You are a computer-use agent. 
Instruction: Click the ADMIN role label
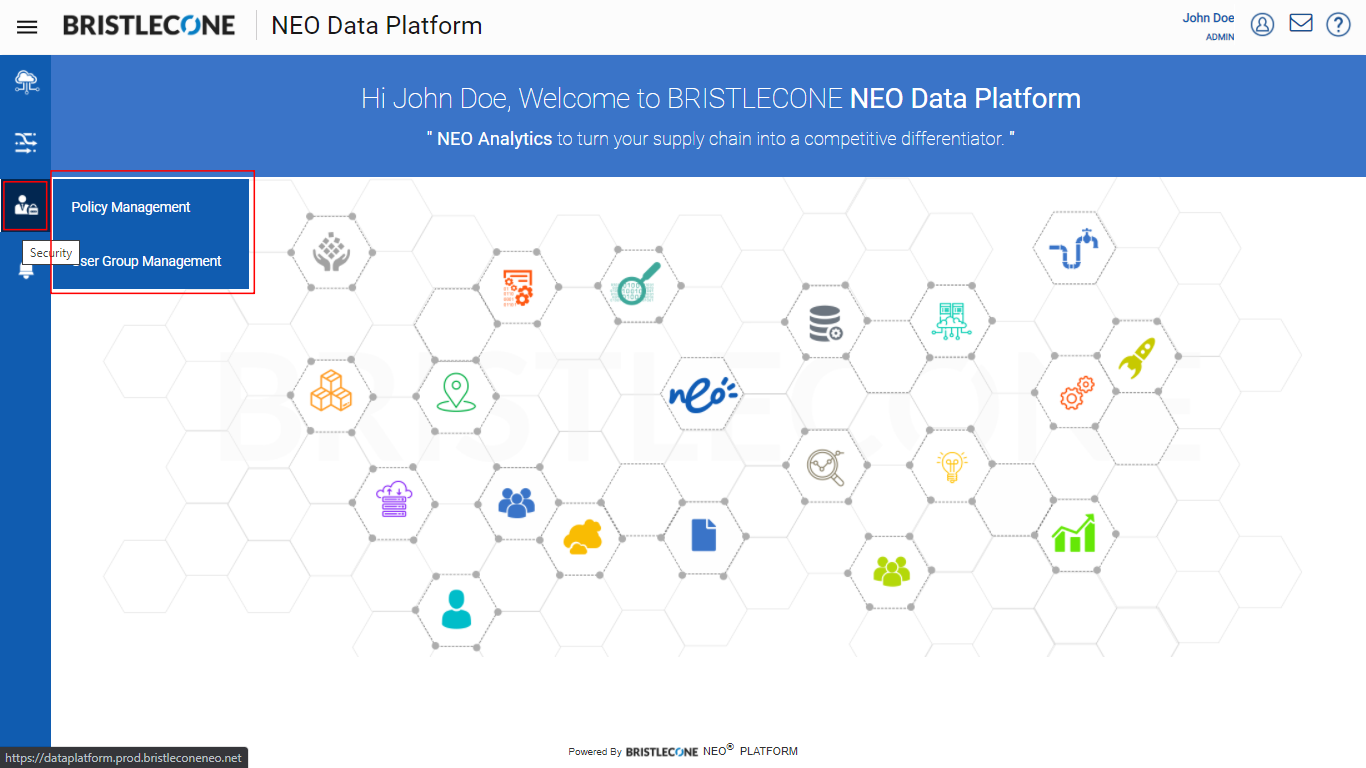click(x=1220, y=37)
